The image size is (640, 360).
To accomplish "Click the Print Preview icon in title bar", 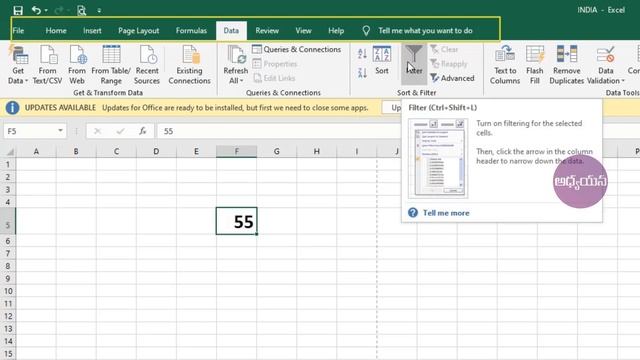I will click(81, 10).
